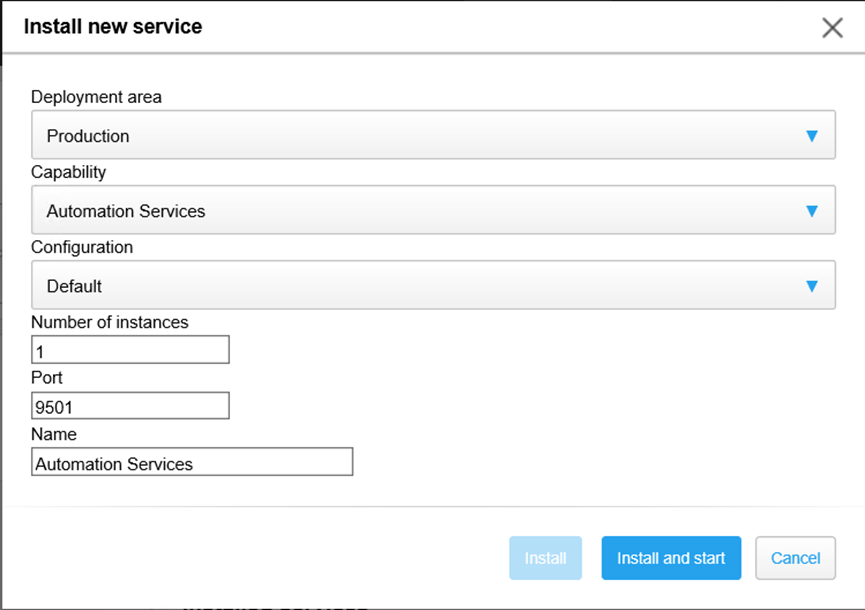Click into the Port field showing 9501
Viewport: 865px width, 610px height.
(x=130, y=406)
